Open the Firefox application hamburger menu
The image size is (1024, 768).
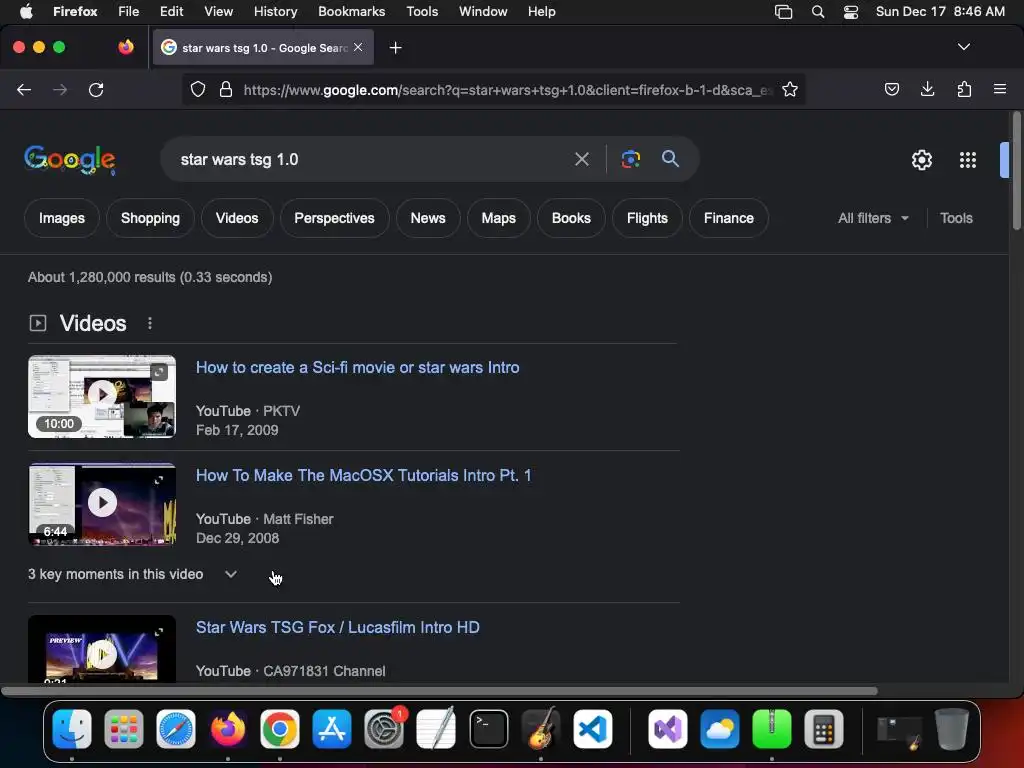click(1000, 89)
